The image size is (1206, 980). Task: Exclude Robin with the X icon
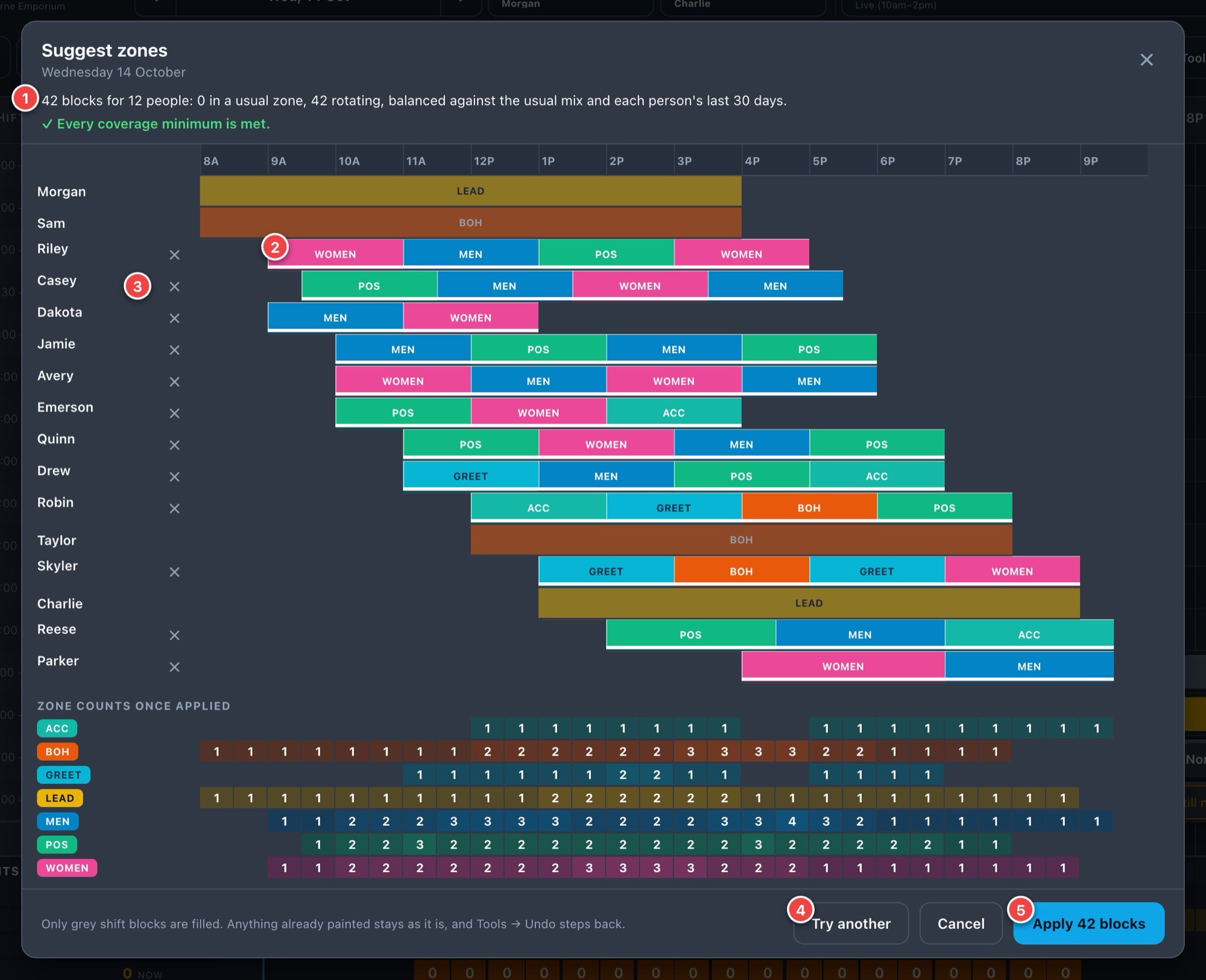coord(174,509)
